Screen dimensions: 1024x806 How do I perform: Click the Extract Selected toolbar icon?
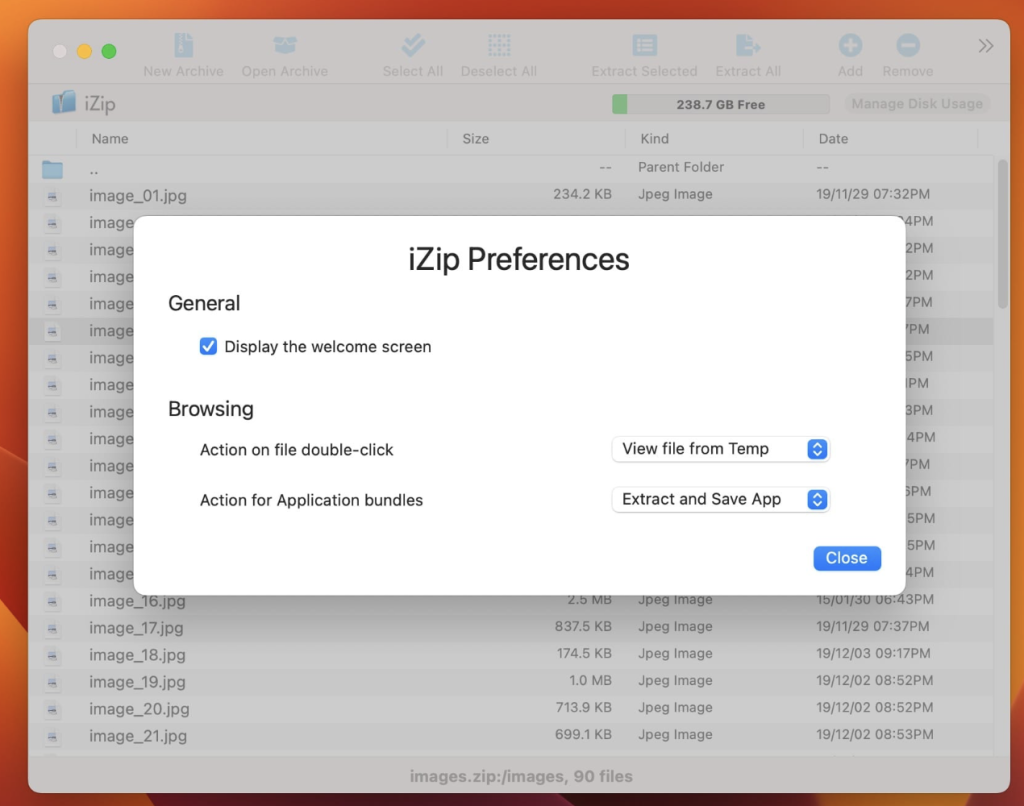point(645,45)
